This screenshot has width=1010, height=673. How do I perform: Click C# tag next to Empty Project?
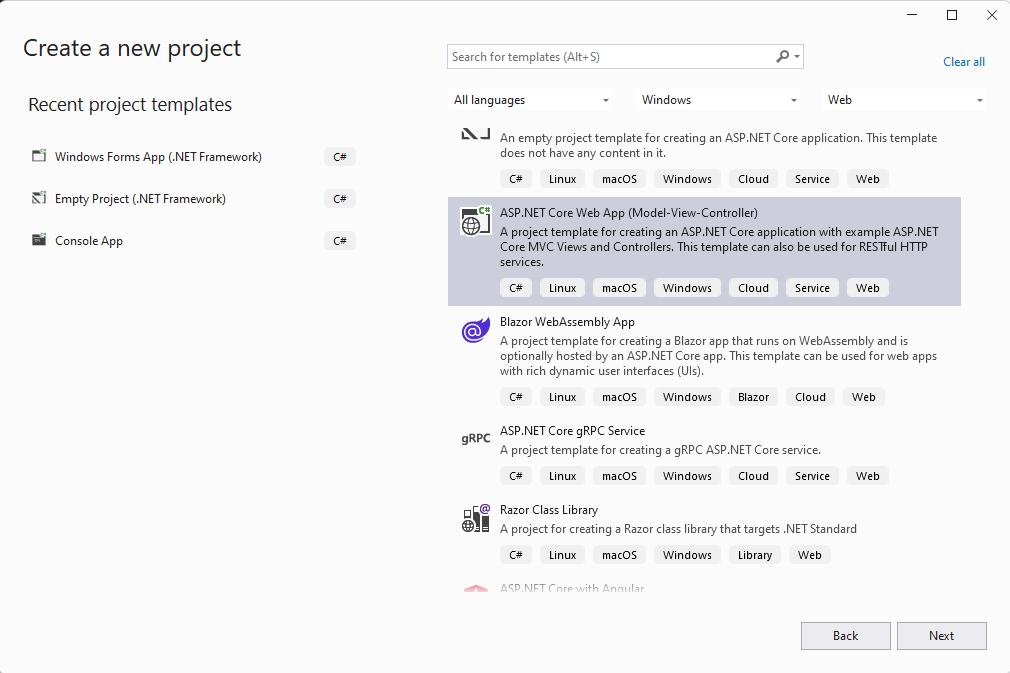(339, 198)
